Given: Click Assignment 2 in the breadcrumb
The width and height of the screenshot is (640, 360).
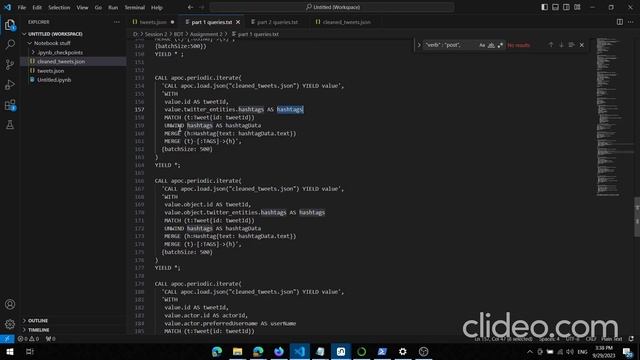Looking at the screenshot, I should click(x=206, y=34).
